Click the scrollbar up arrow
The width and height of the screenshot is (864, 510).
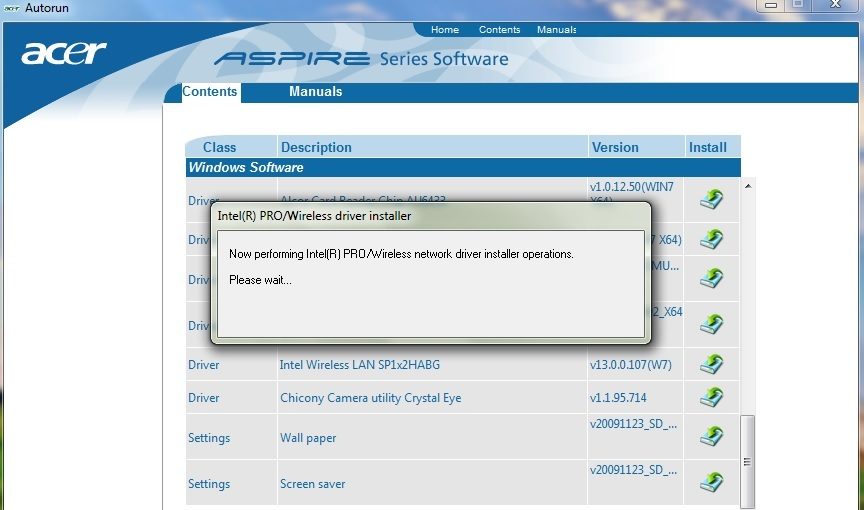point(748,186)
